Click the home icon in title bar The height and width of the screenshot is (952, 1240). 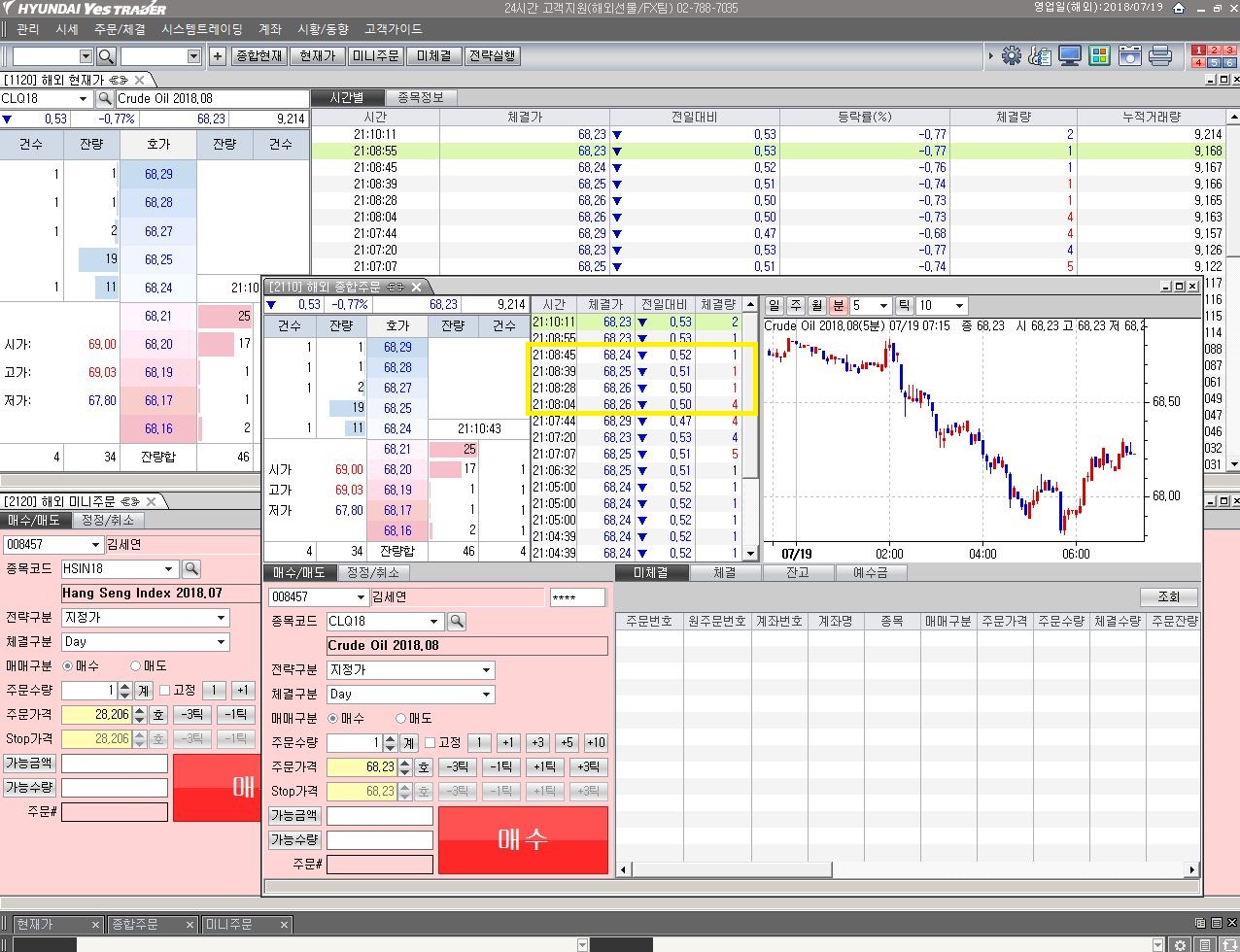click(1179, 8)
